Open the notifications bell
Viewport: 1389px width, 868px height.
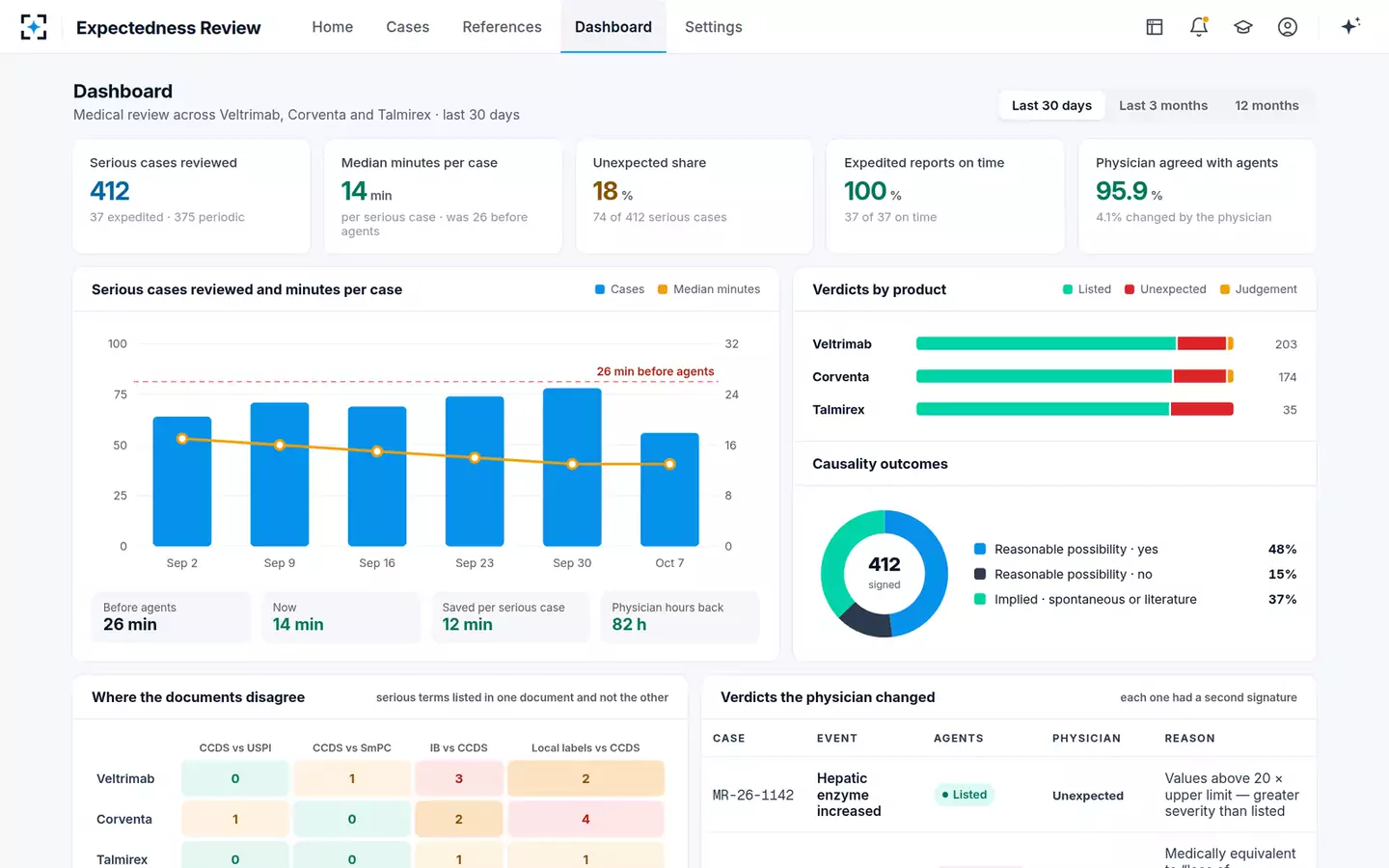1199,27
